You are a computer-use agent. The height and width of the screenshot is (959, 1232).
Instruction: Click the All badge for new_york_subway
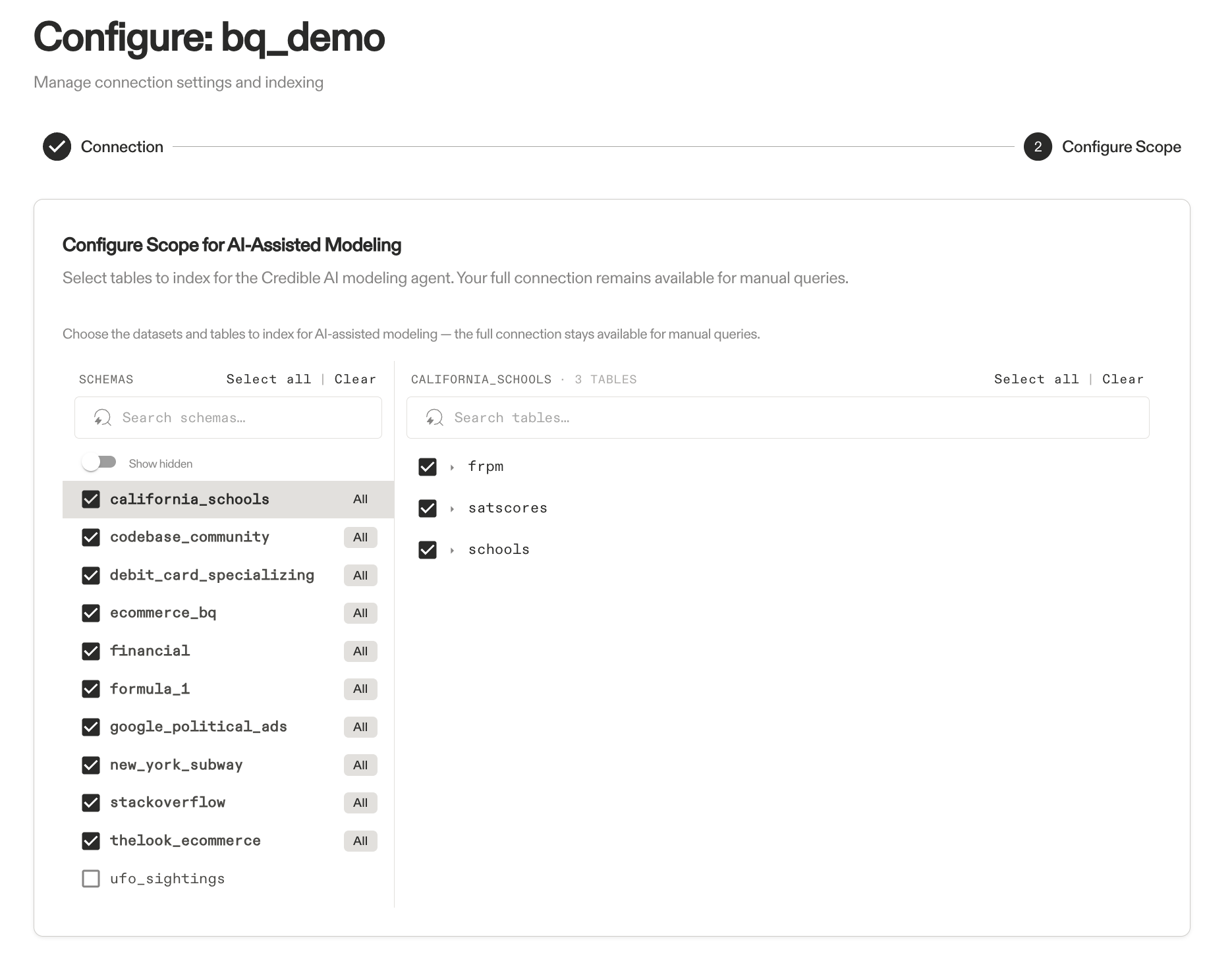[360, 765]
